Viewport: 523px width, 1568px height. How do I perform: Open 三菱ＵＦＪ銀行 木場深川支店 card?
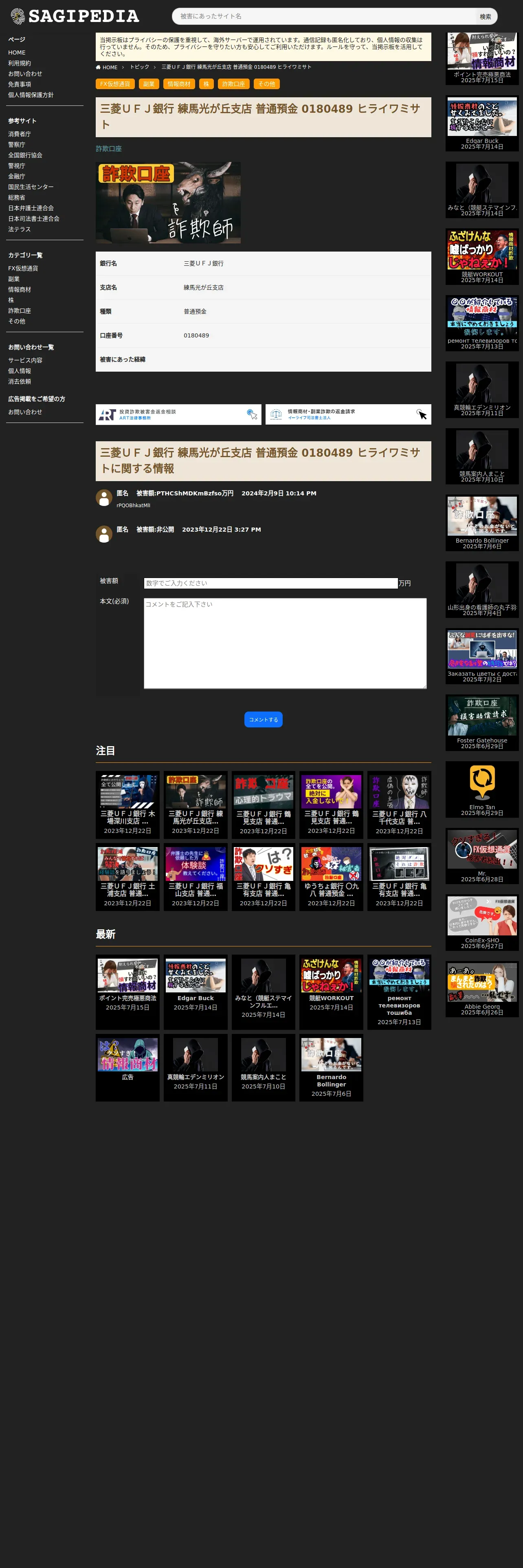tap(127, 805)
